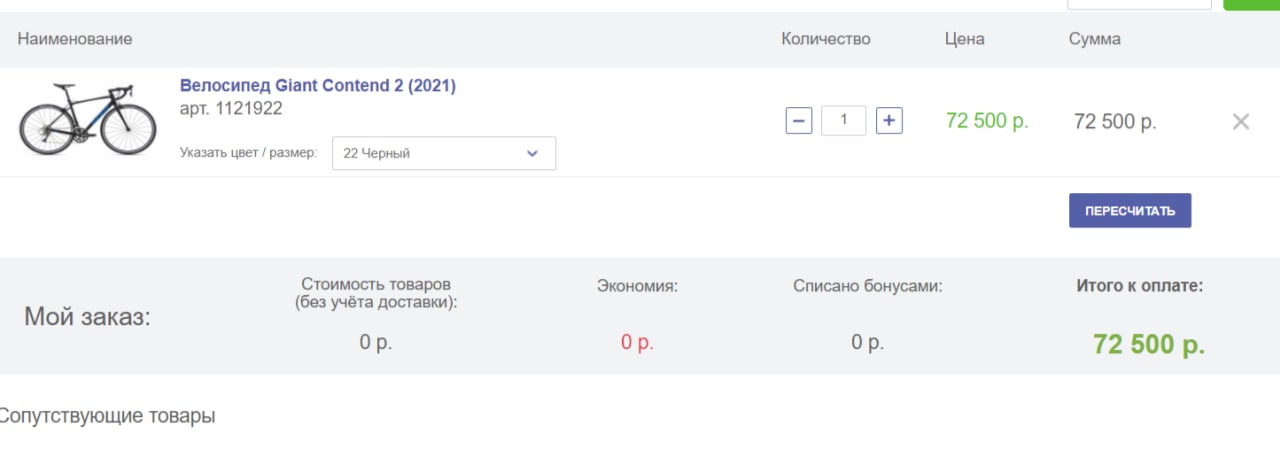This screenshot has height=449, width=1280.
Task: Open the color/size dropdown showing 22 Черный
Action: (x=444, y=153)
